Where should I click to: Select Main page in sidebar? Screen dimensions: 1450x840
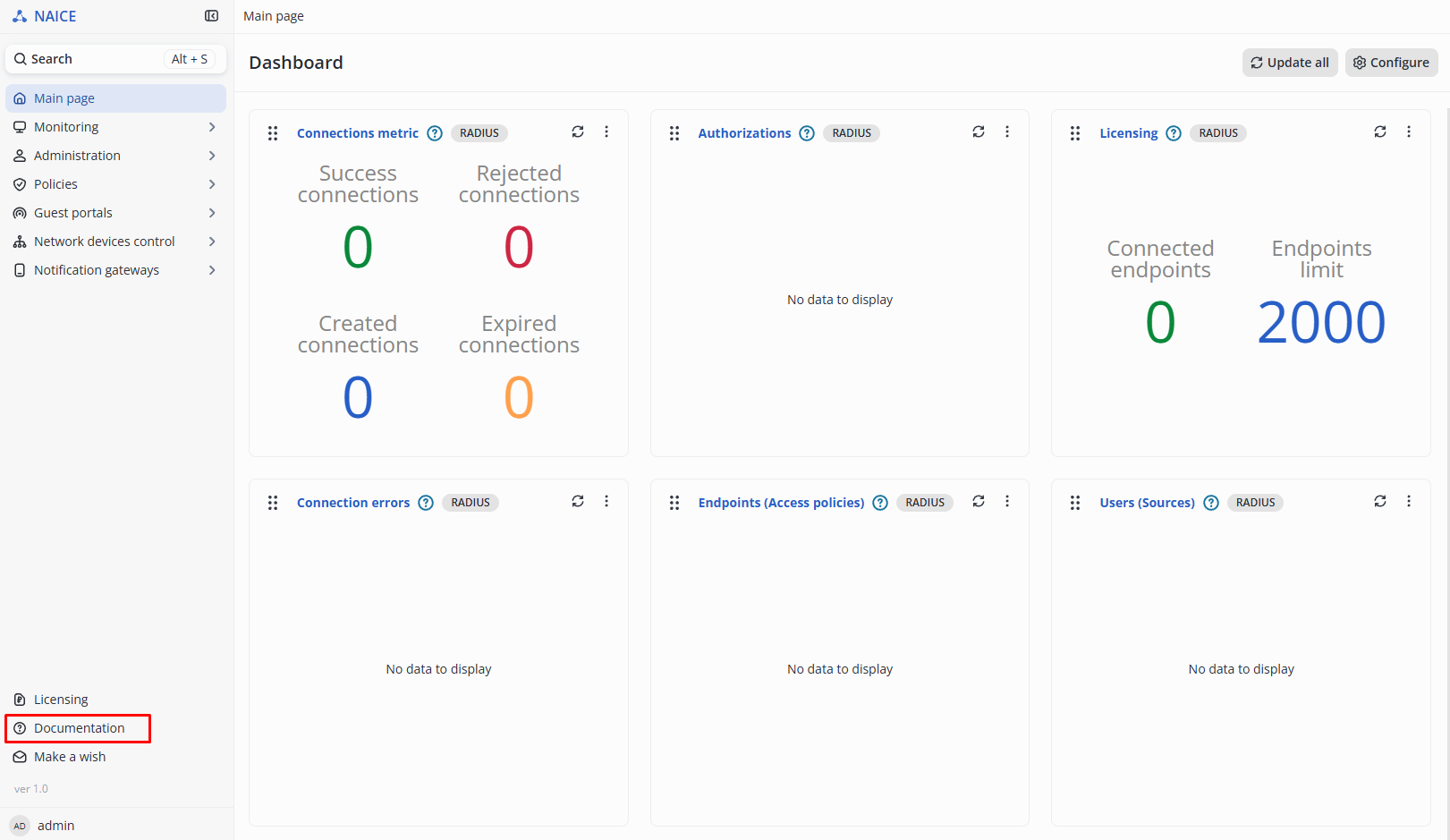pos(115,98)
